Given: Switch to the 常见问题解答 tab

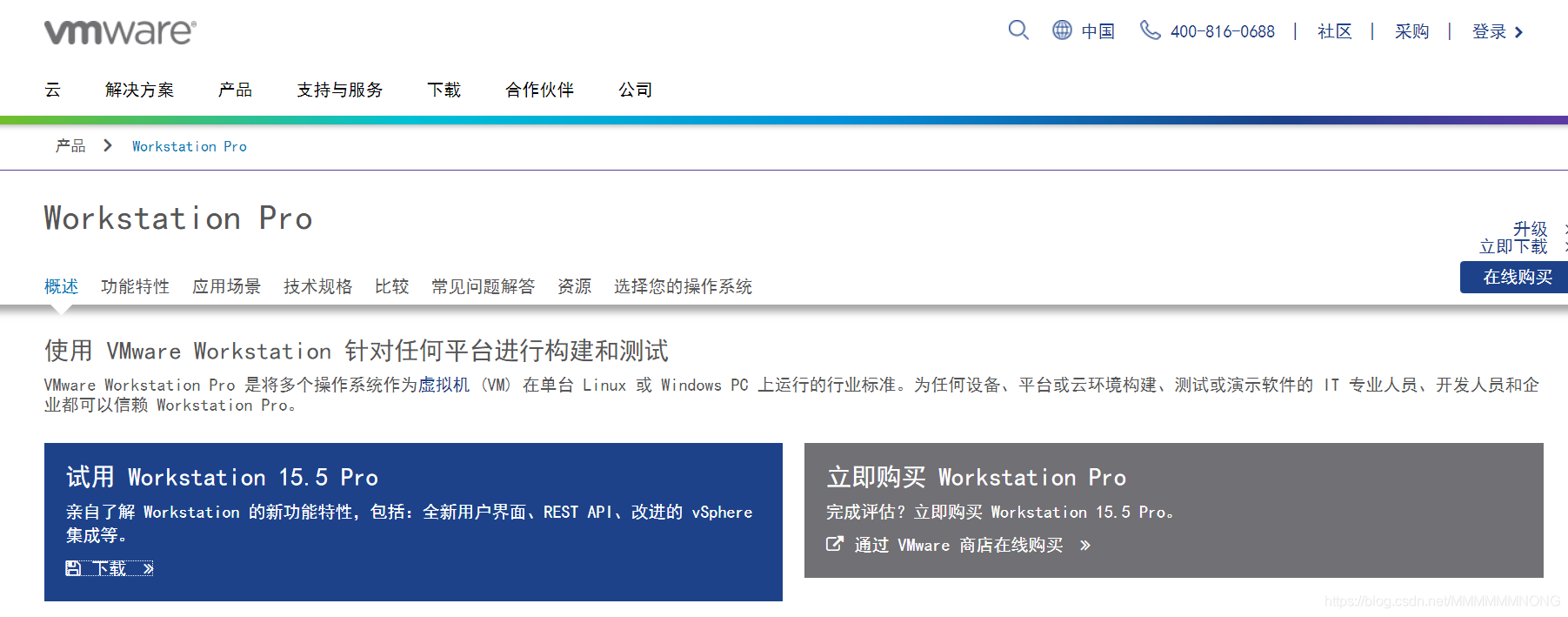Looking at the screenshot, I should [x=483, y=286].
